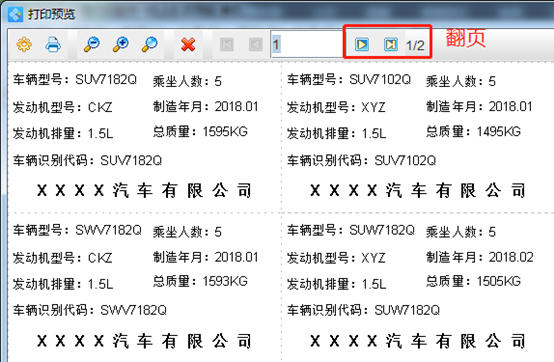Click 发动机型号: CKZ in SUV7182Q label
Image resolution: width=554 pixels, height=362 pixels.
pyautogui.click(x=63, y=107)
